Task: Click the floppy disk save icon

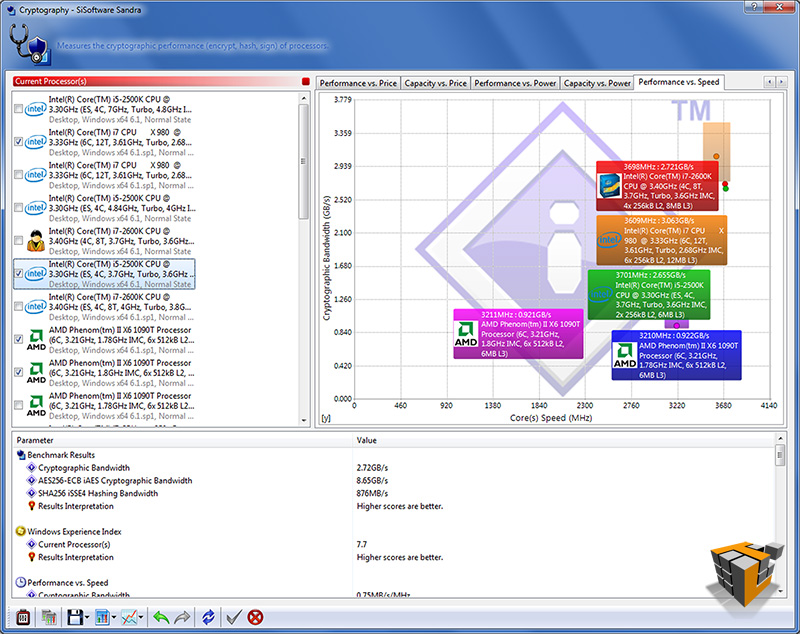Action: click(x=75, y=617)
